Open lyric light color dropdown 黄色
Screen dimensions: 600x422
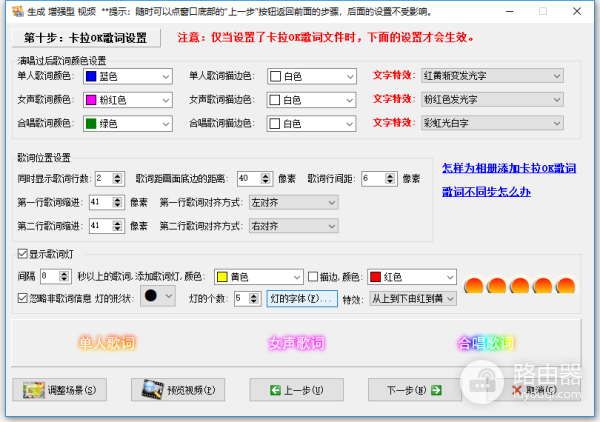[x=259, y=277]
